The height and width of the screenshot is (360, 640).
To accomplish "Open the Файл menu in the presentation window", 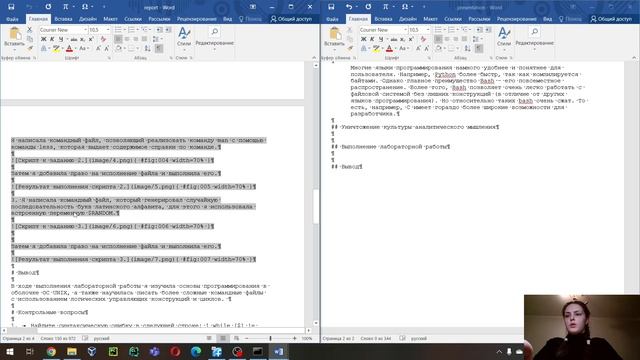I will point(332,19).
